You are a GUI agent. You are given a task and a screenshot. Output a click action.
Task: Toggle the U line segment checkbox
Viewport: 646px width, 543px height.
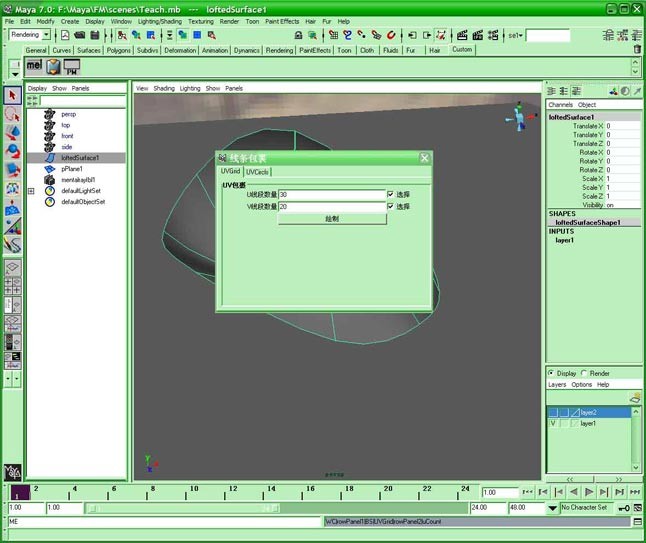pyautogui.click(x=391, y=194)
